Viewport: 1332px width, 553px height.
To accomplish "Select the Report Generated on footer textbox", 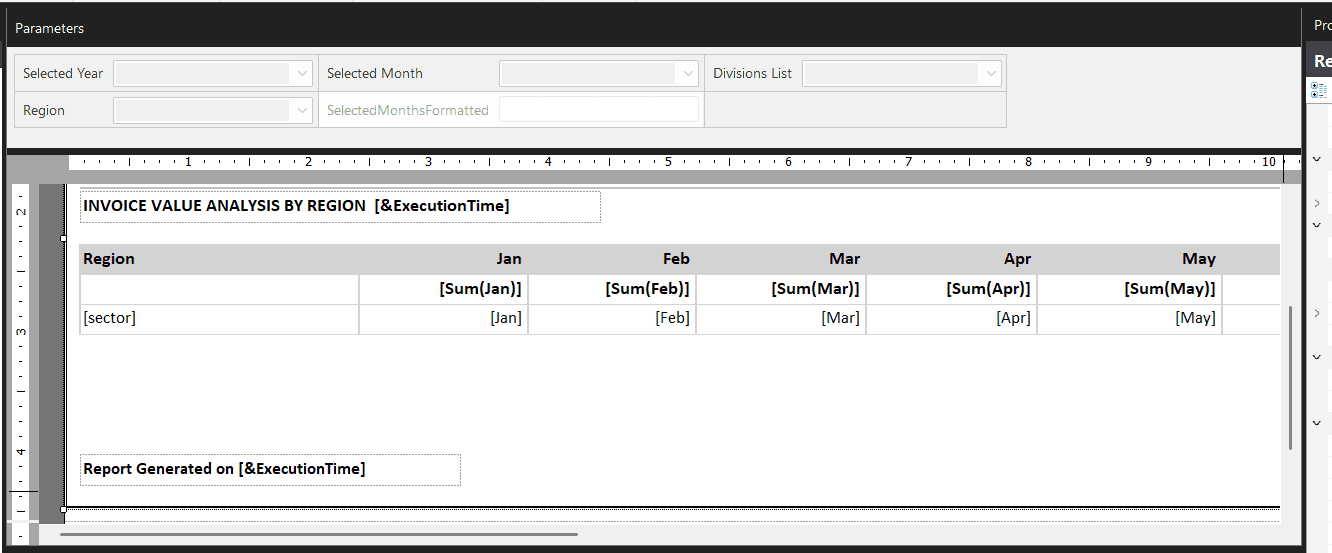I will (x=270, y=469).
